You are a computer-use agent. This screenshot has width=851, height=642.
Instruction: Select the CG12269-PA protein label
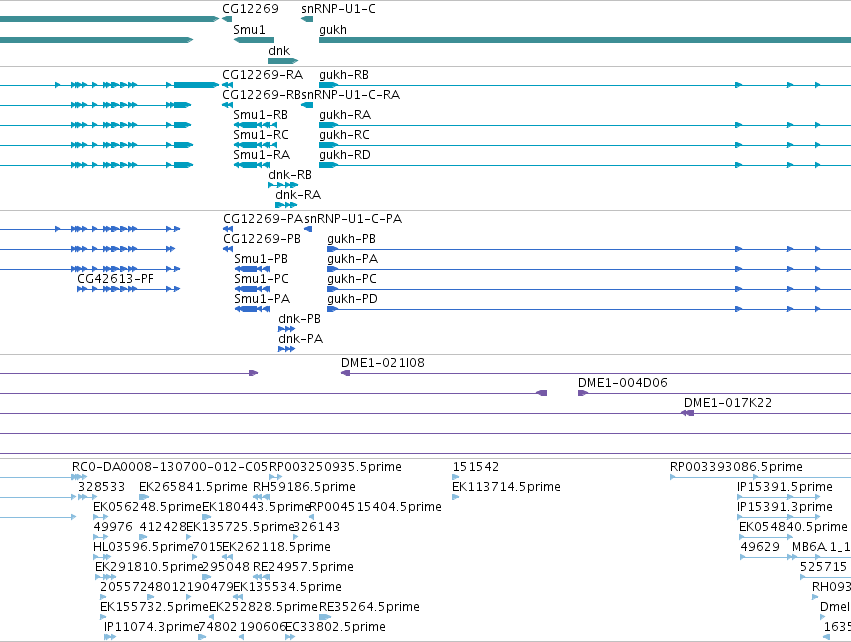tap(263, 219)
